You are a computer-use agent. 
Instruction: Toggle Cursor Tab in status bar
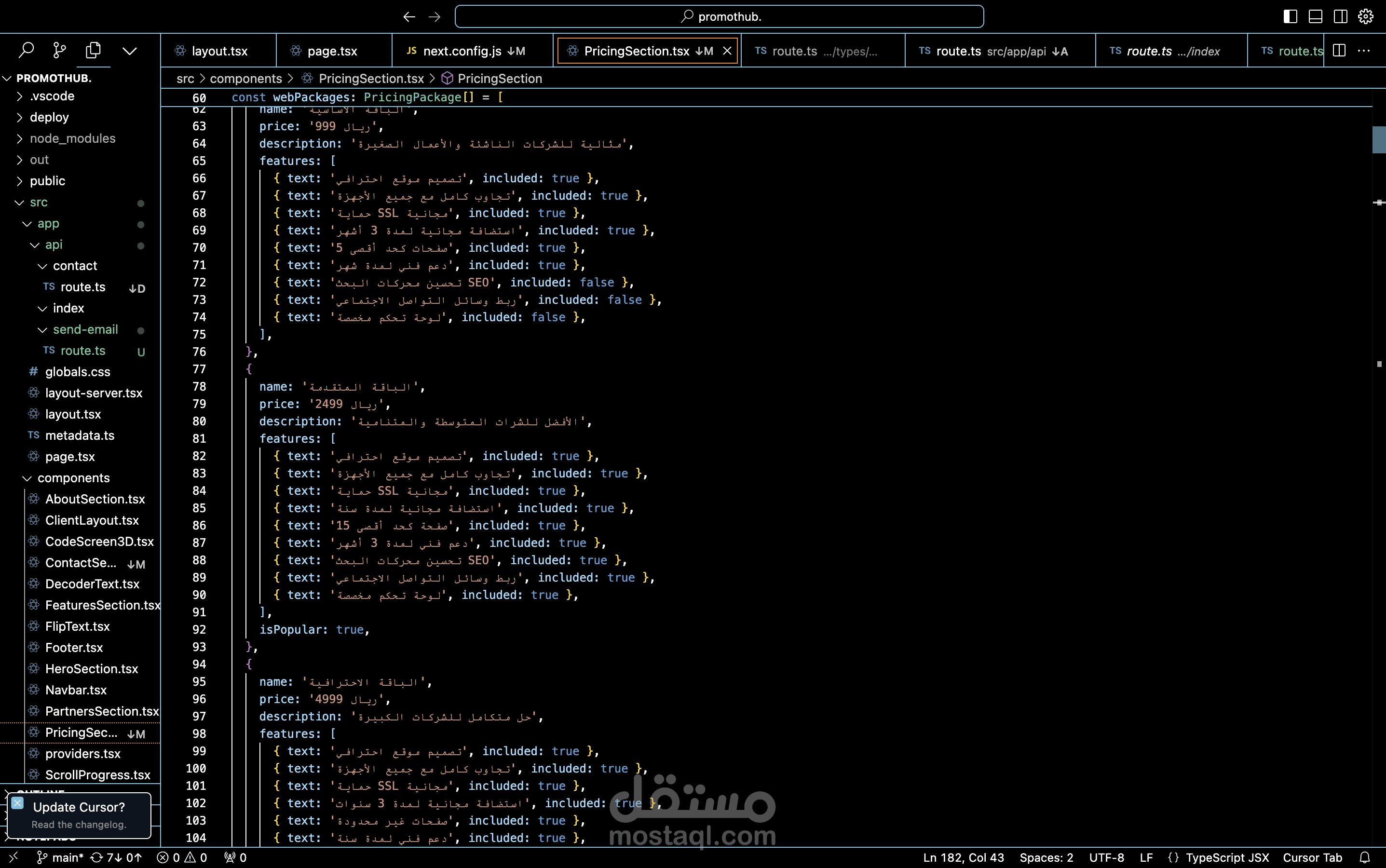[x=1313, y=858]
